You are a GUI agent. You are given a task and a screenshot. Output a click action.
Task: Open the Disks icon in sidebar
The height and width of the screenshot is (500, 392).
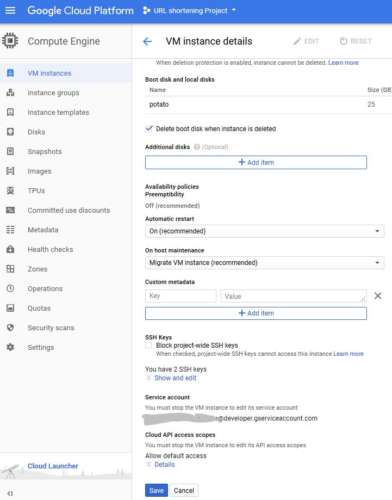pos(10,132)
